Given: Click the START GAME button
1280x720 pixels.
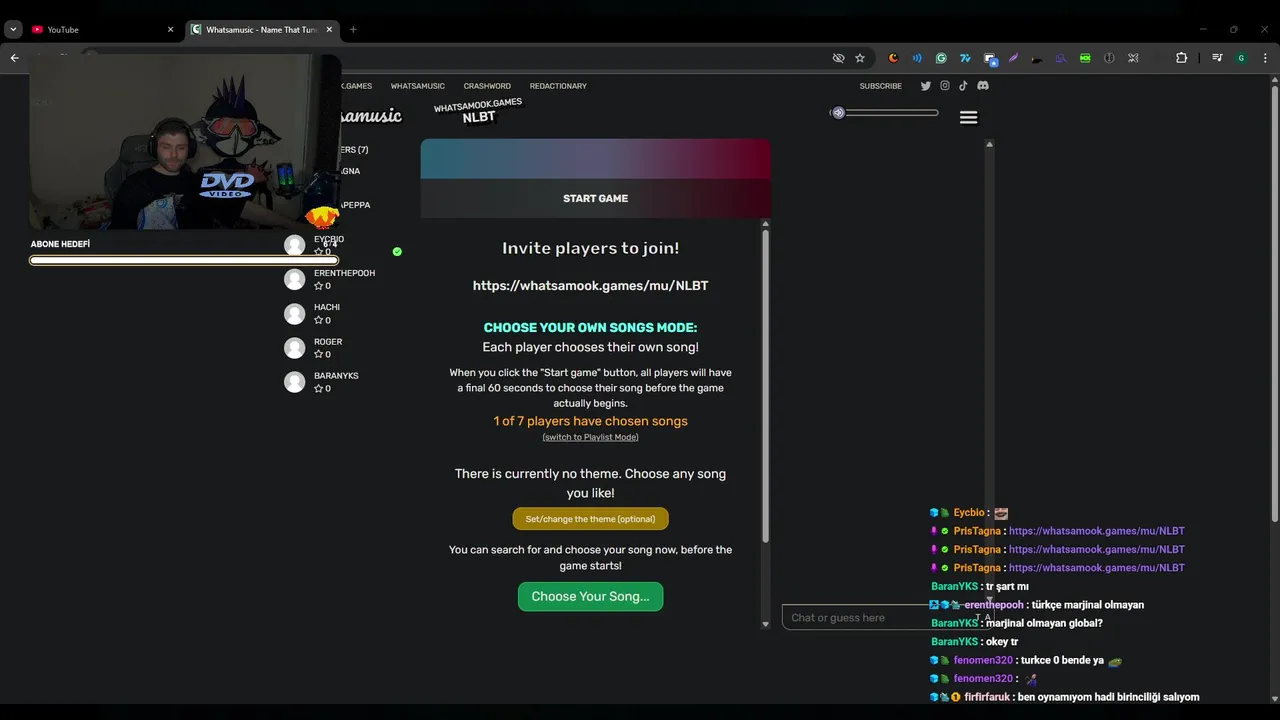Looking at the screenshot, I should (x=595, y=198).
